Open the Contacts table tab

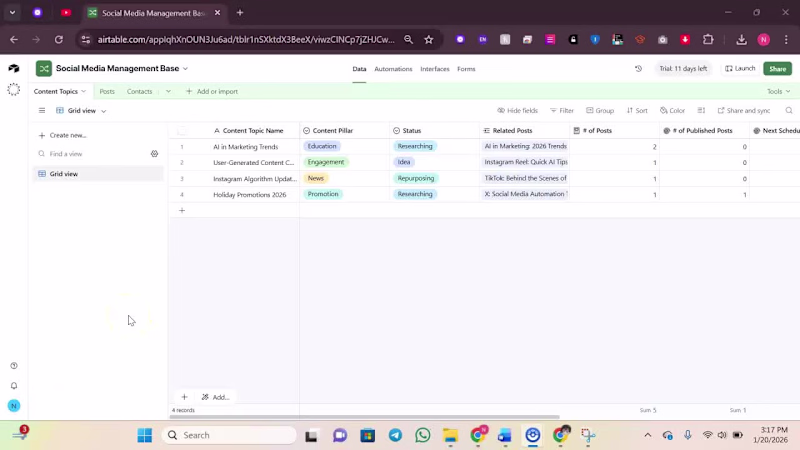click(x=139, y=91)
